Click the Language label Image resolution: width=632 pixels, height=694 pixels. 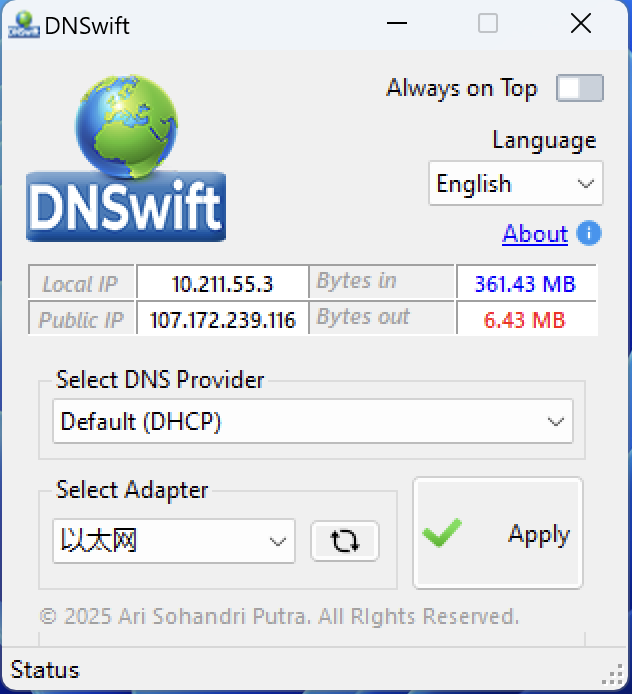[x=544, y=140]
